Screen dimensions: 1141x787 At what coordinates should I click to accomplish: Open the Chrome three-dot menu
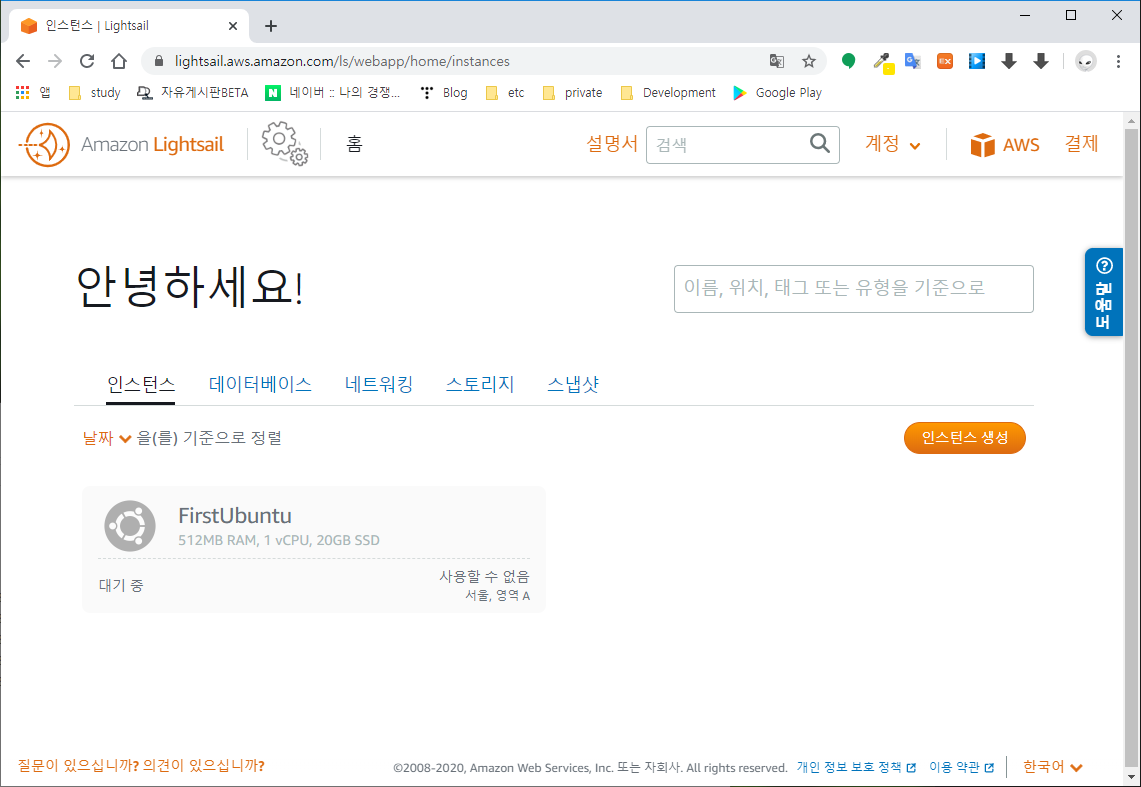tap(1118, 61)
